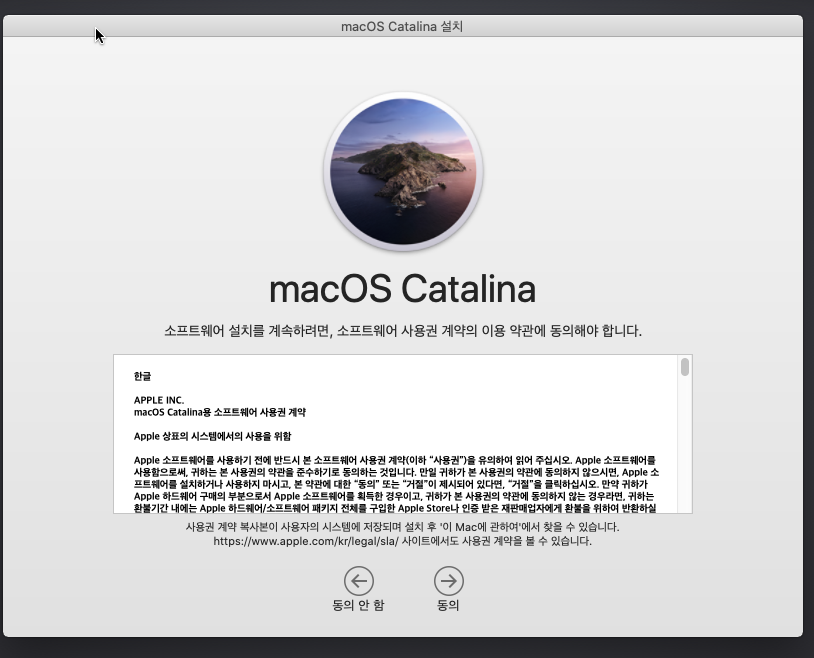Click the 동의 label under right arrow
Viewport: 814px width, 658px height.
pos(449,606)
